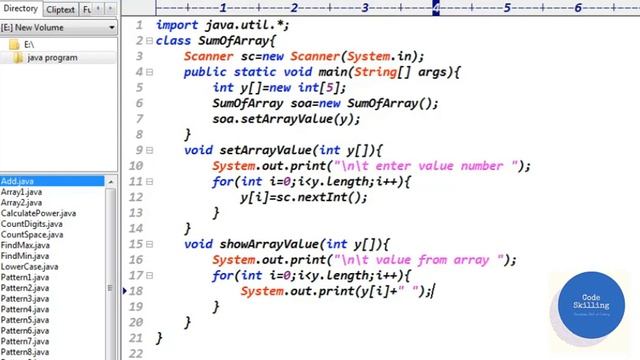This screenshot has width=640, height=360.
Task: Select Pattern6.java in the file list
Action: click(24, 331)
